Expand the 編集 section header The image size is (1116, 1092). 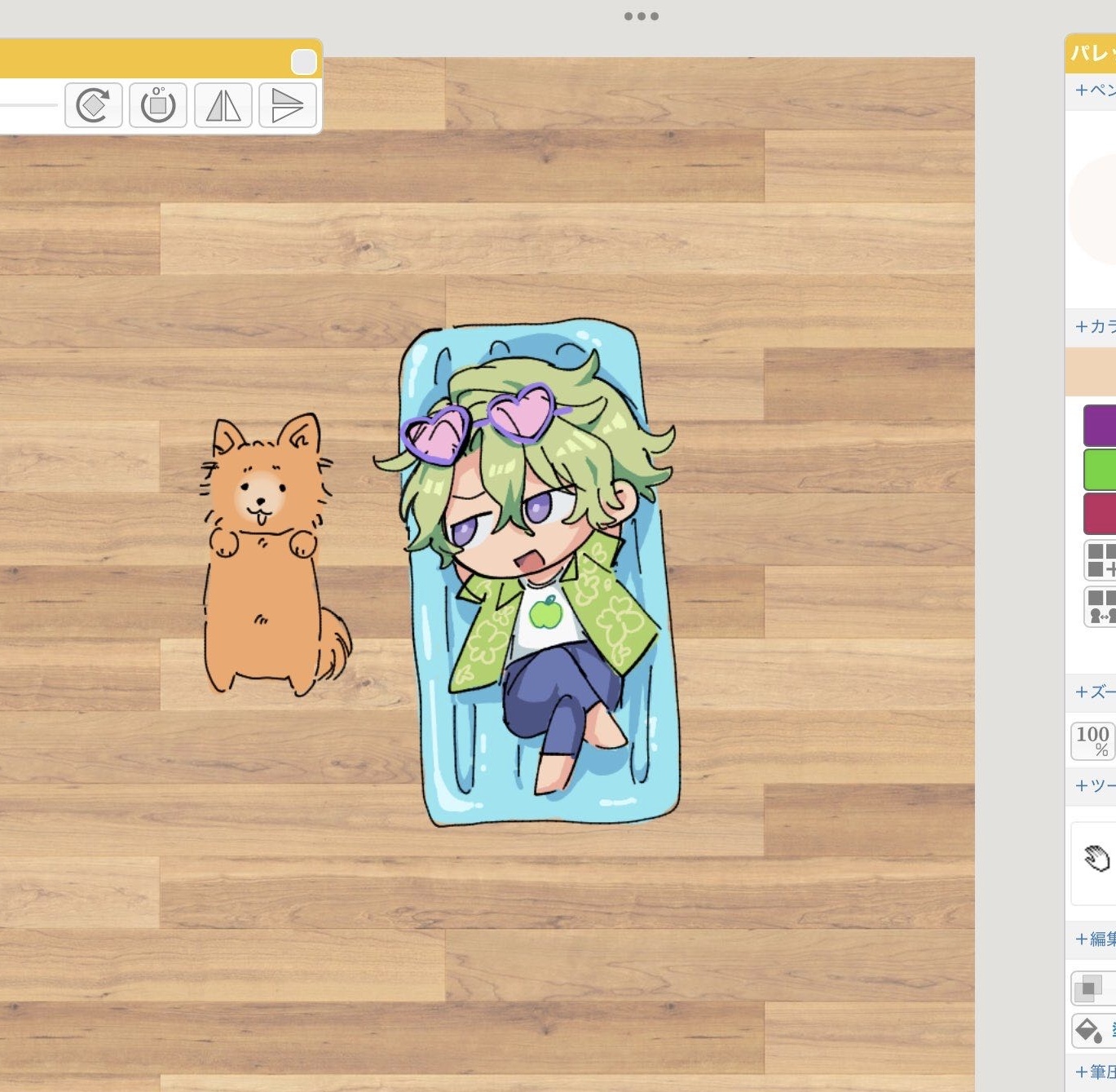pos(1094,939)
